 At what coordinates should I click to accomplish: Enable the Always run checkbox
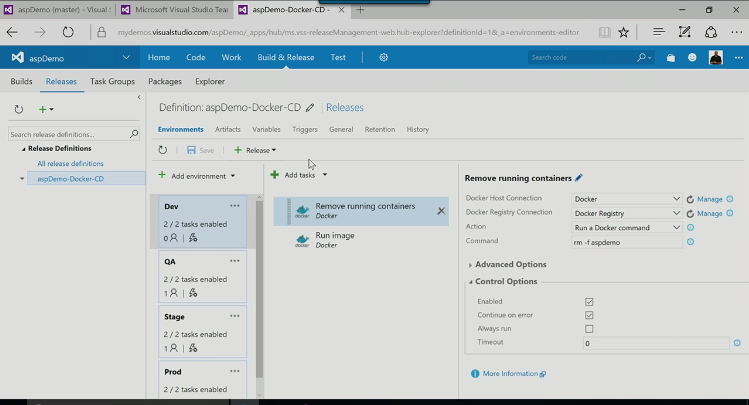tap(589, 329)
